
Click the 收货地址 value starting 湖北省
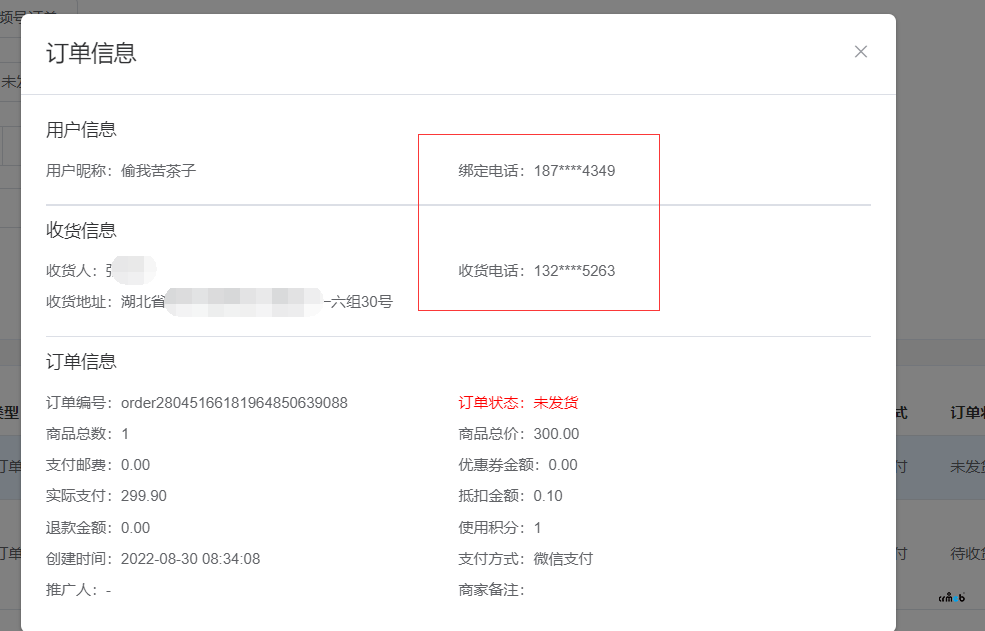(x=256, y=302)
